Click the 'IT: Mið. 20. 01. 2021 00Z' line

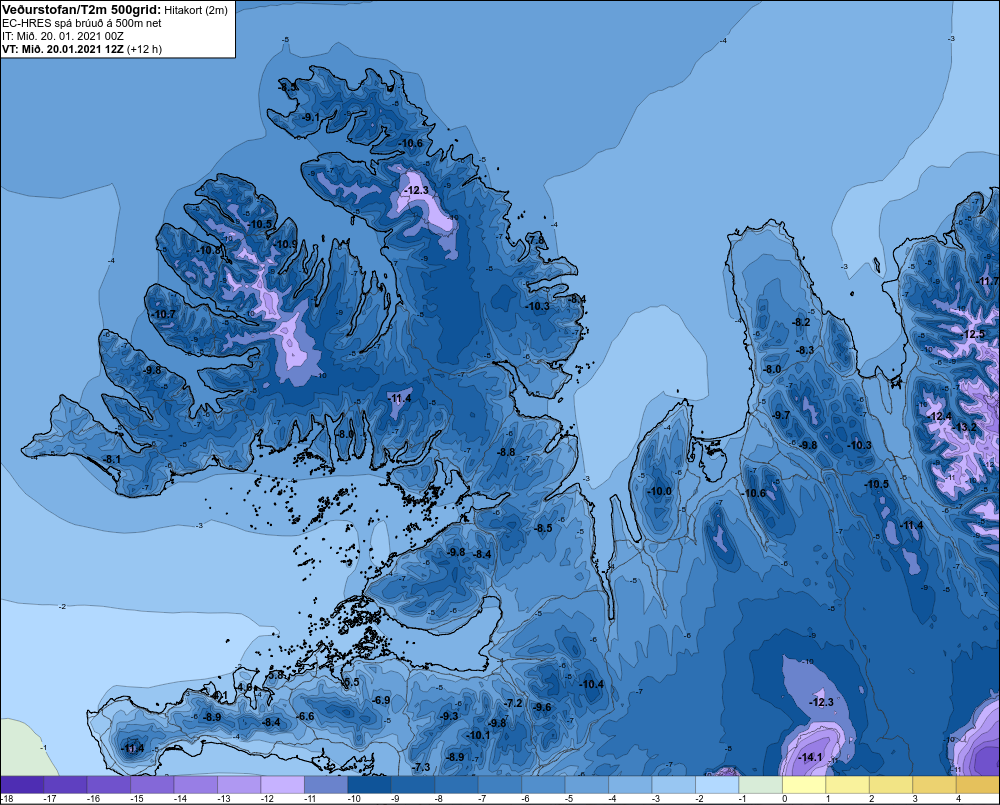(x=62, y=36)
